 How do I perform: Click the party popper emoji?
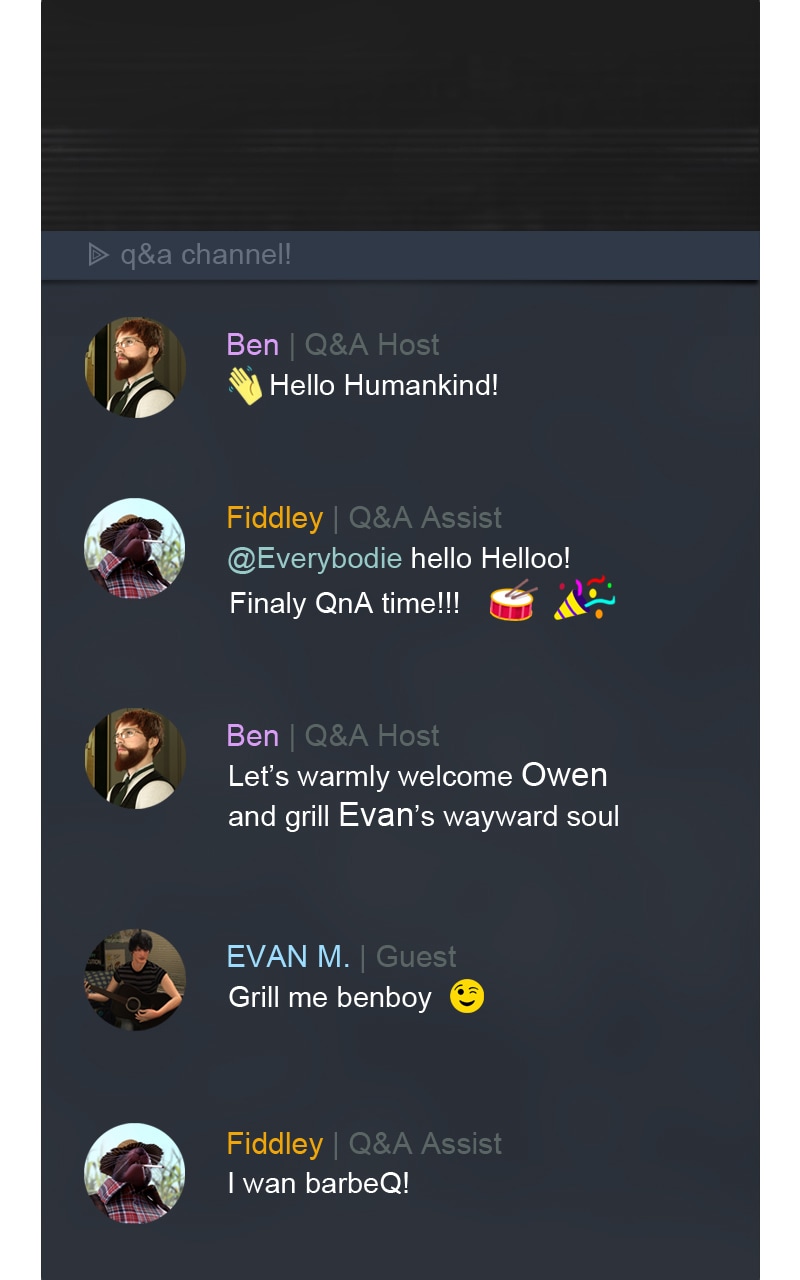[585, 599]
